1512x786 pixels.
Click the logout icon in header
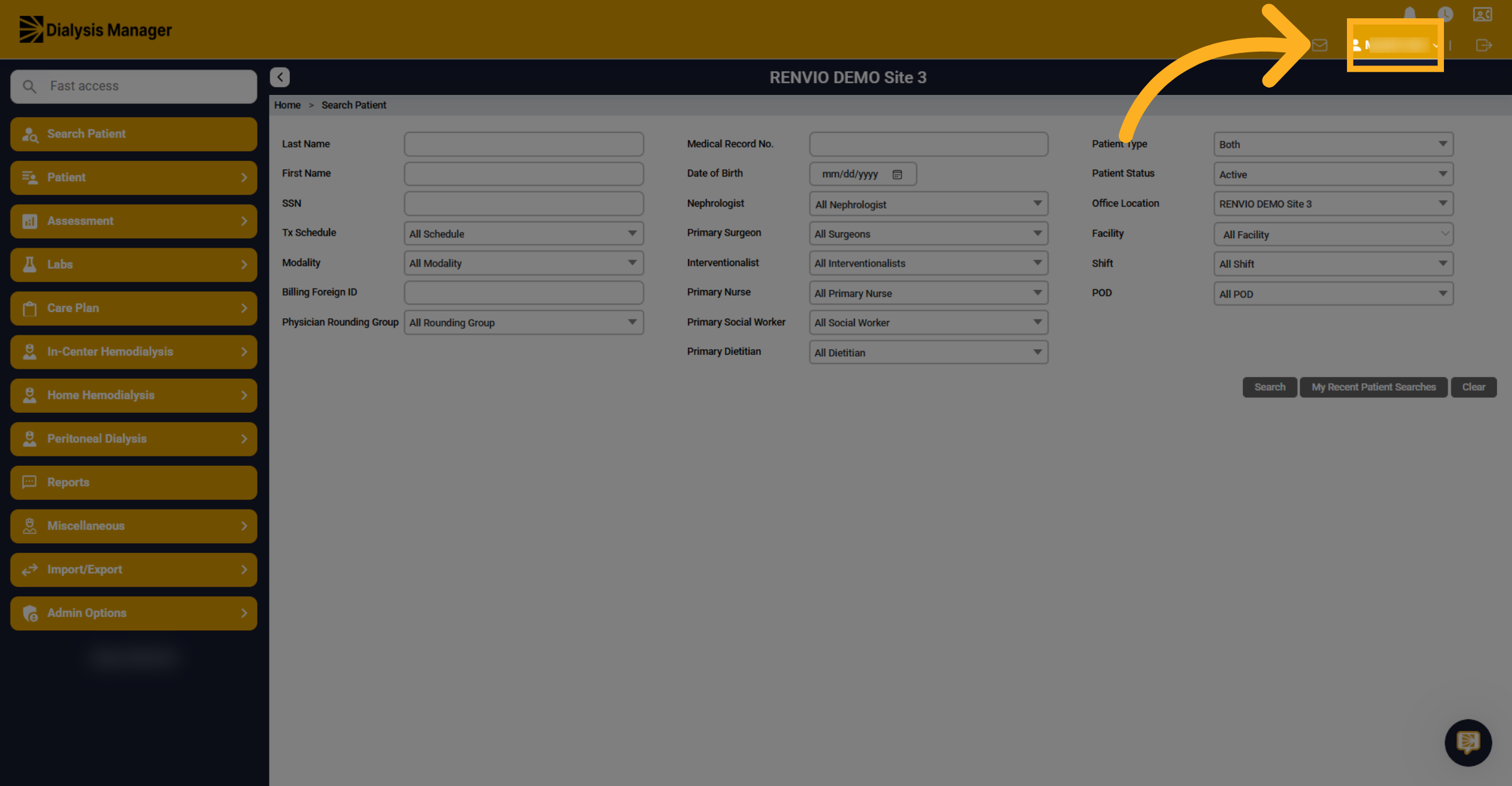tap(1484, 45)
